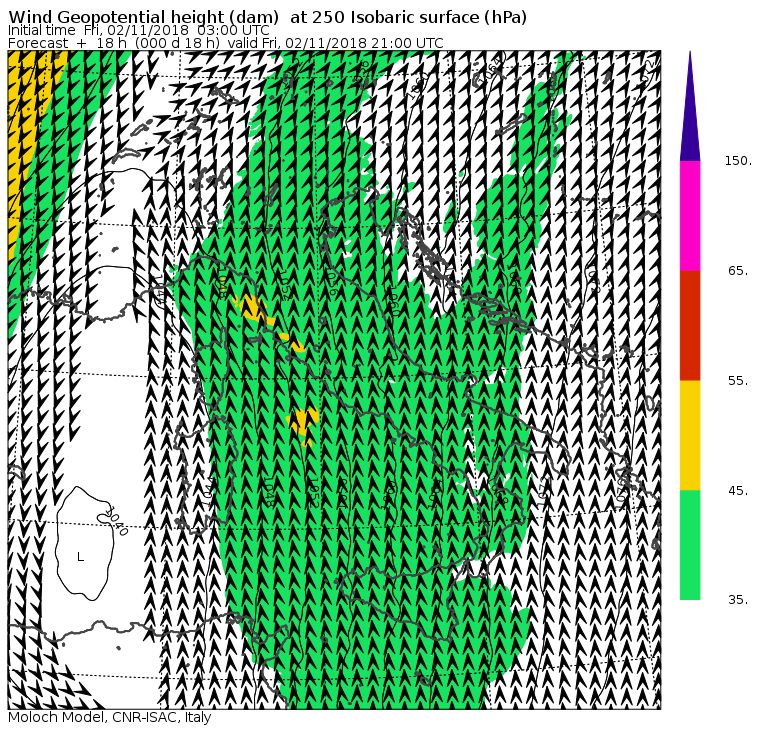Click the 'L' low pressure marker
The image size is (760, 731).
80,557
